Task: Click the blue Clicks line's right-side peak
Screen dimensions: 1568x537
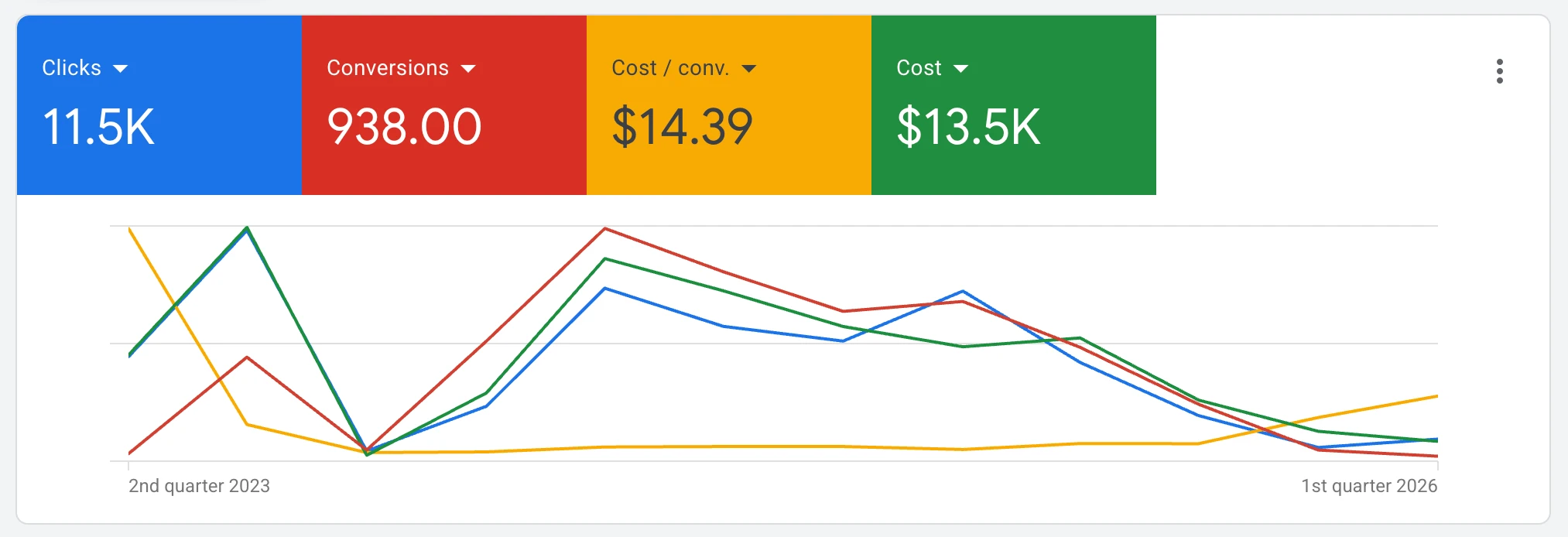Action: point(963,292)
